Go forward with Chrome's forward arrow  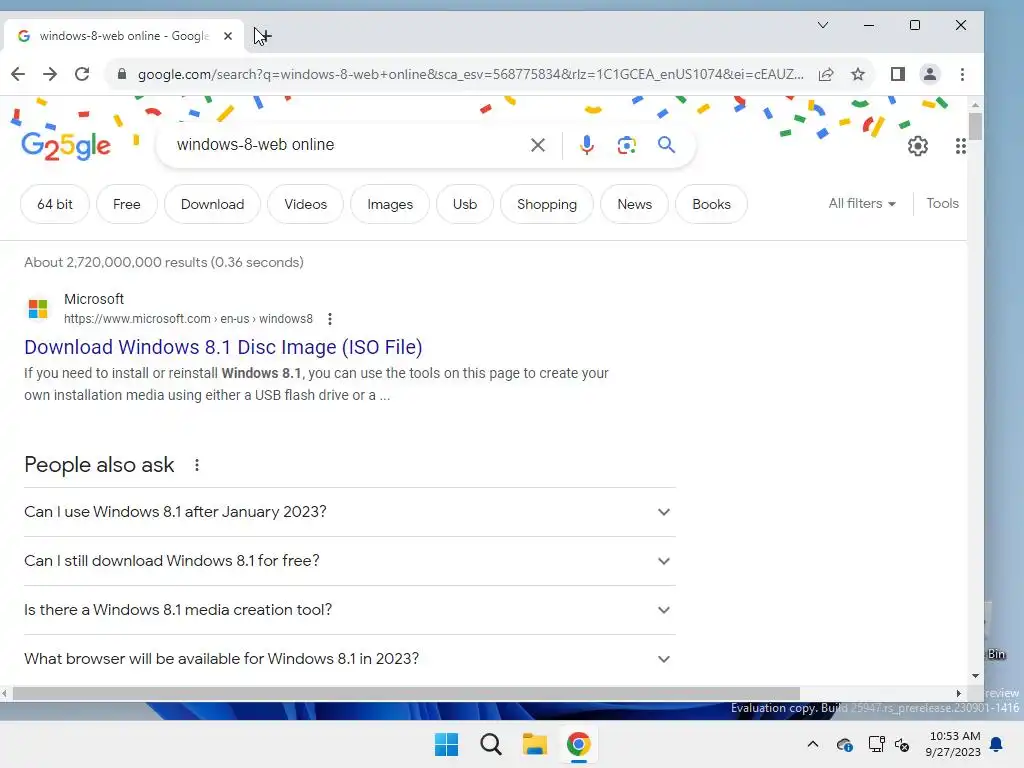click(x=50, y=74)
